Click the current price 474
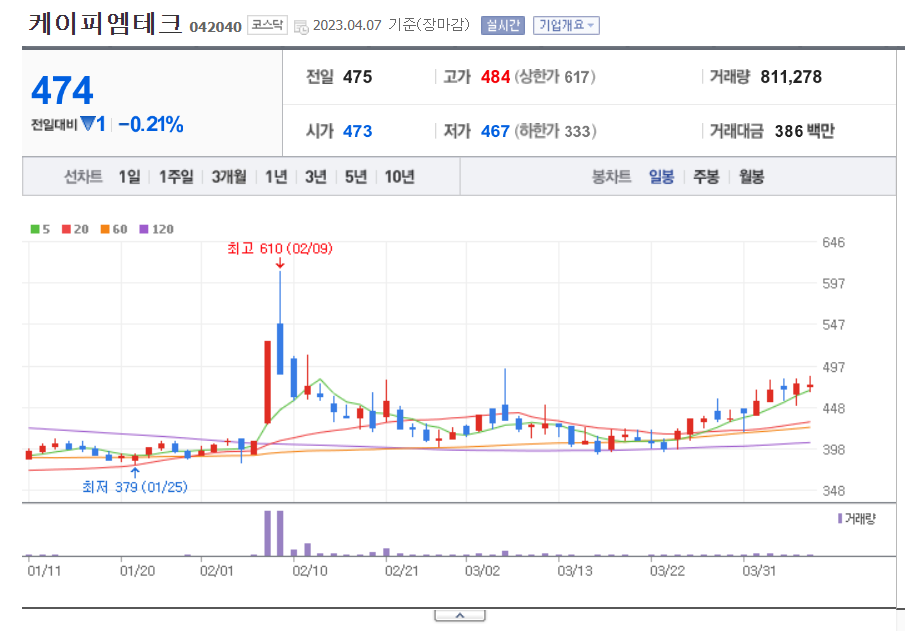This screenshot has height=631, width=905. pos(62,91)
